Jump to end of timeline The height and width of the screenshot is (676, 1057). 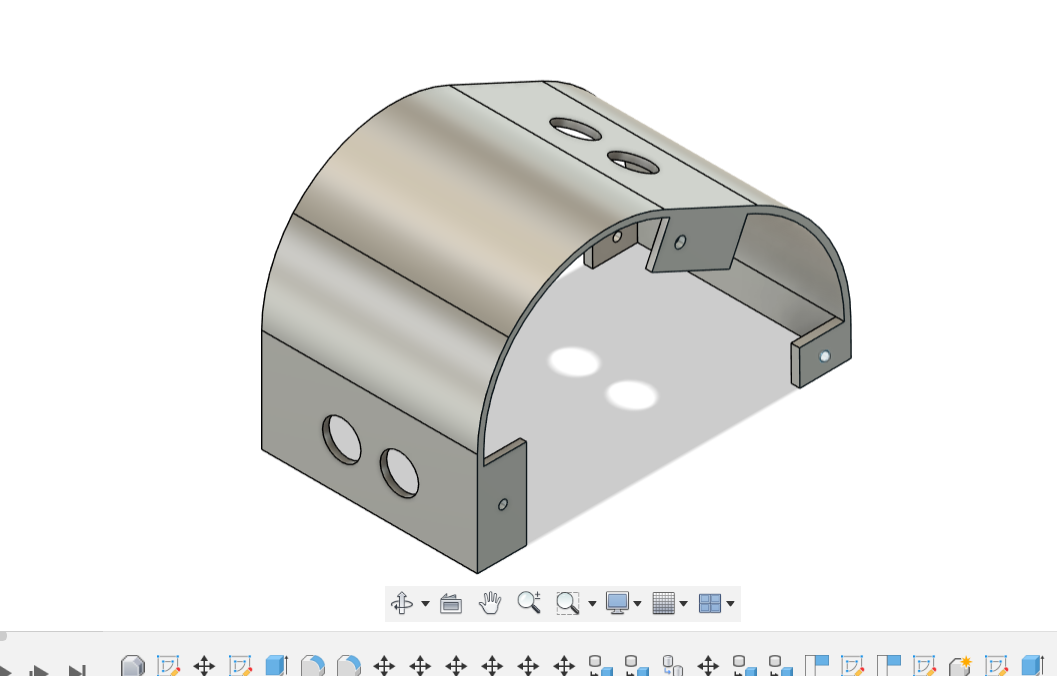pos(77,671)
